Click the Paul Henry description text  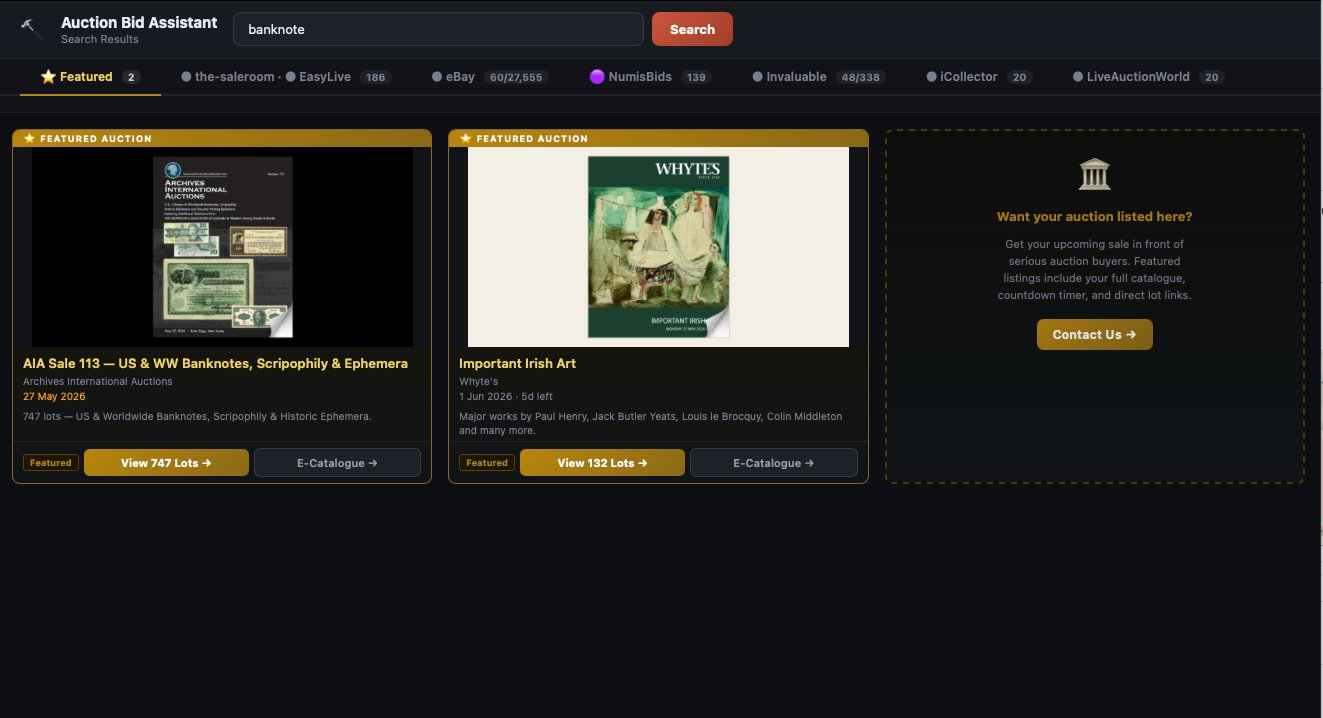[x=650, y=423]
